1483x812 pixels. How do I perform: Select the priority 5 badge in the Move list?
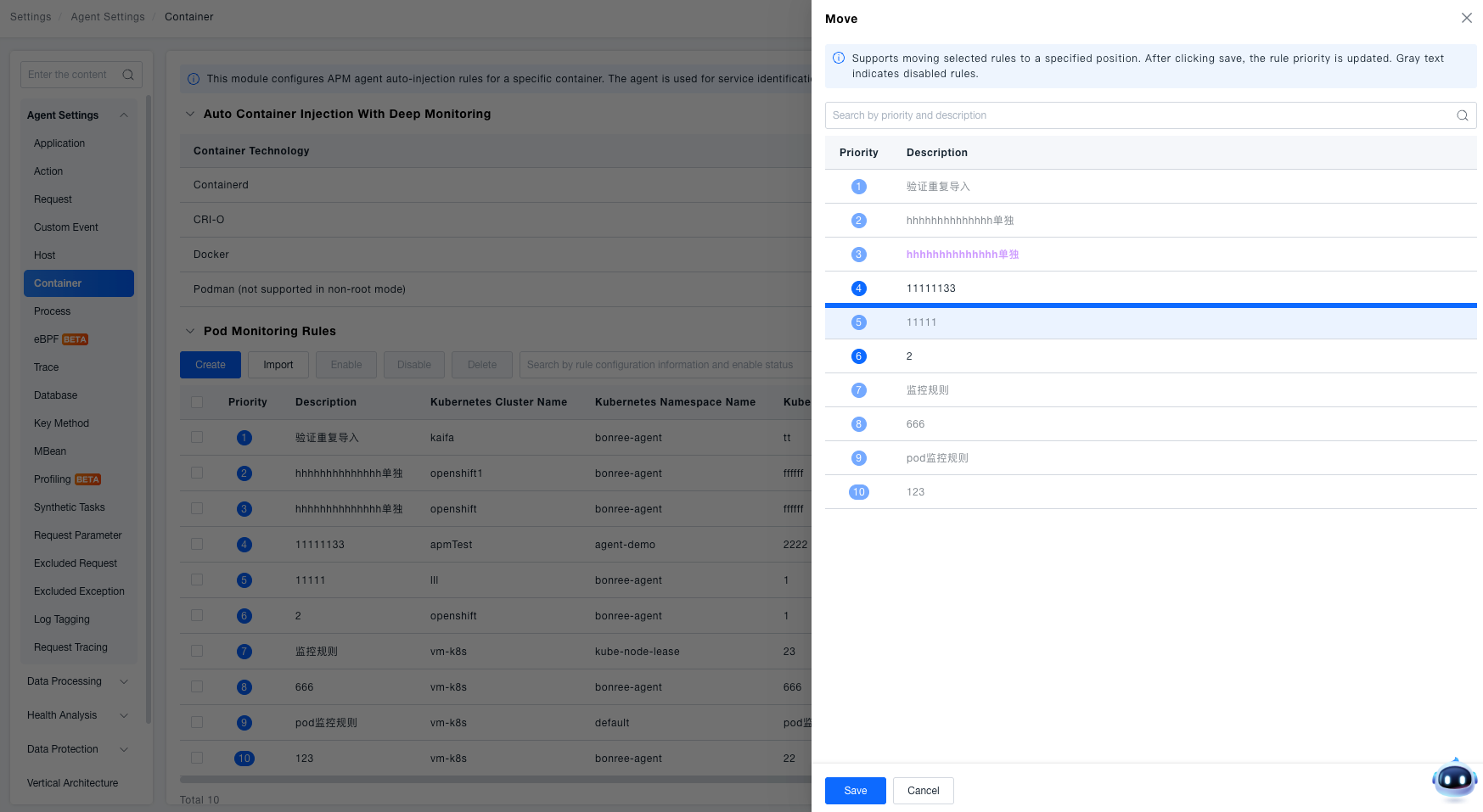coord(858,322)
